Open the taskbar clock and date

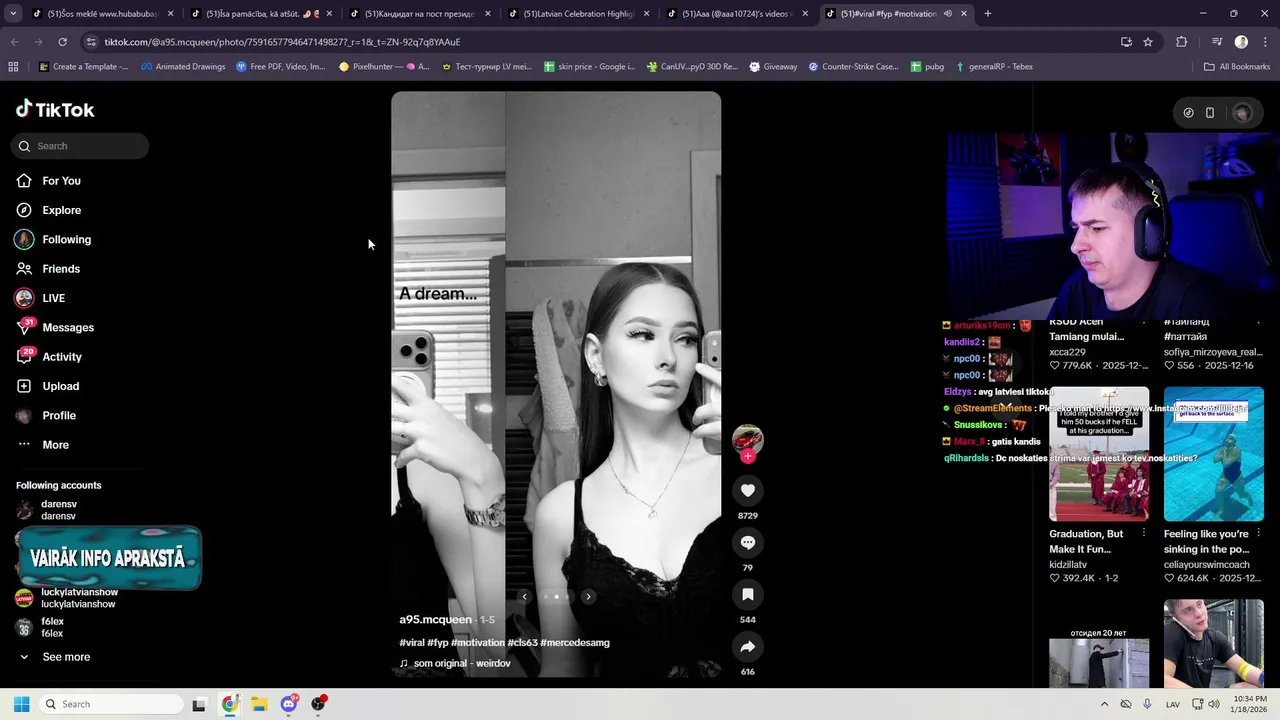(x=1249, y=704)
